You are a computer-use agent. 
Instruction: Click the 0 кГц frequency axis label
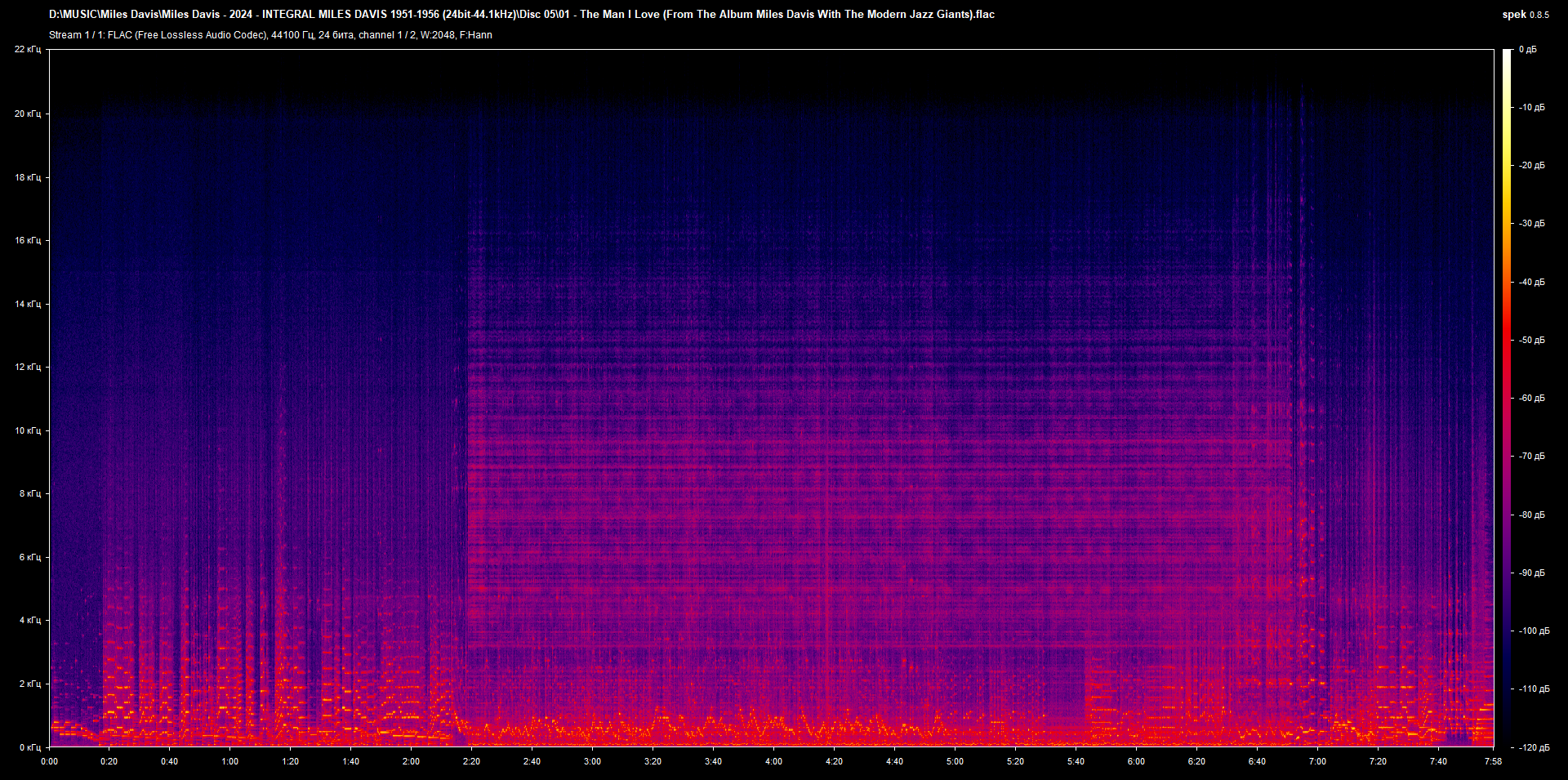30,747
